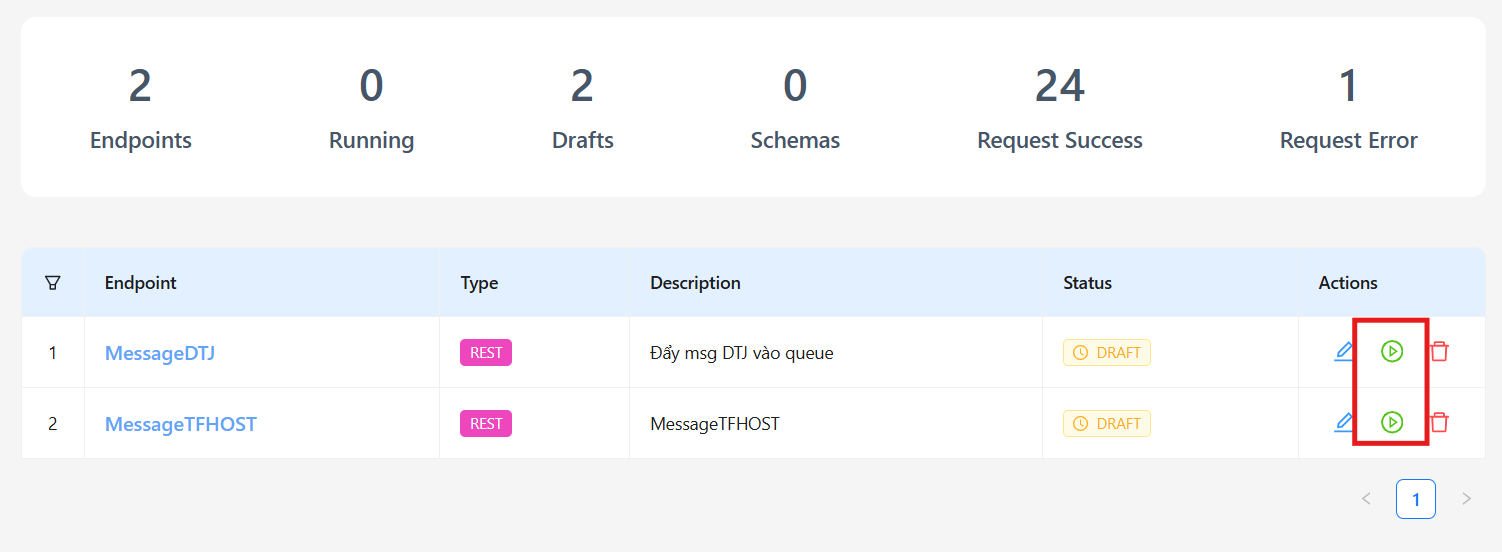Remove the MessageTFHOST endpoint with trash icon
The width and height of the screenshot is (1502, 552).
click(x=1439, y=423)
